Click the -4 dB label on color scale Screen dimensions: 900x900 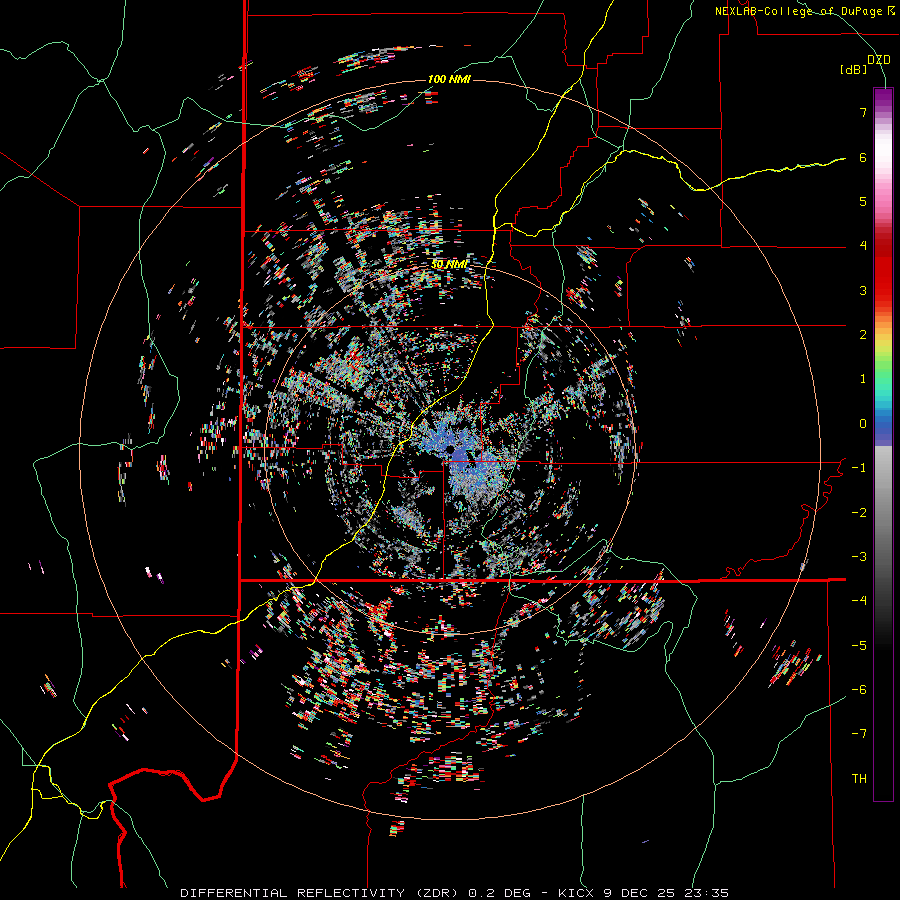[859, 601]
